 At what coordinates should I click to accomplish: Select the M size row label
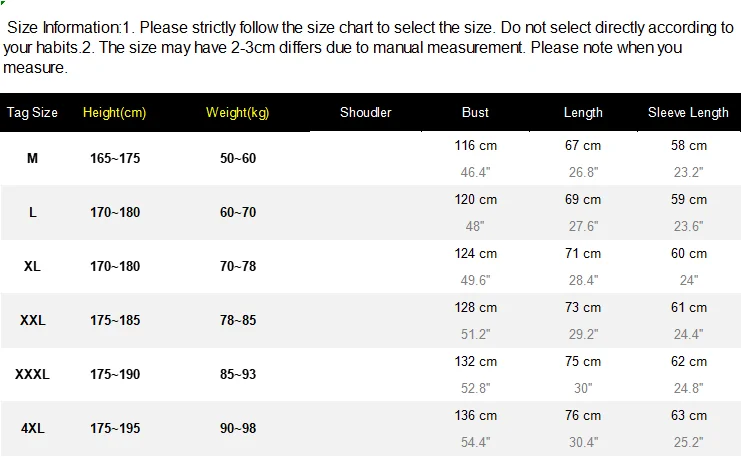click(32, 158)
